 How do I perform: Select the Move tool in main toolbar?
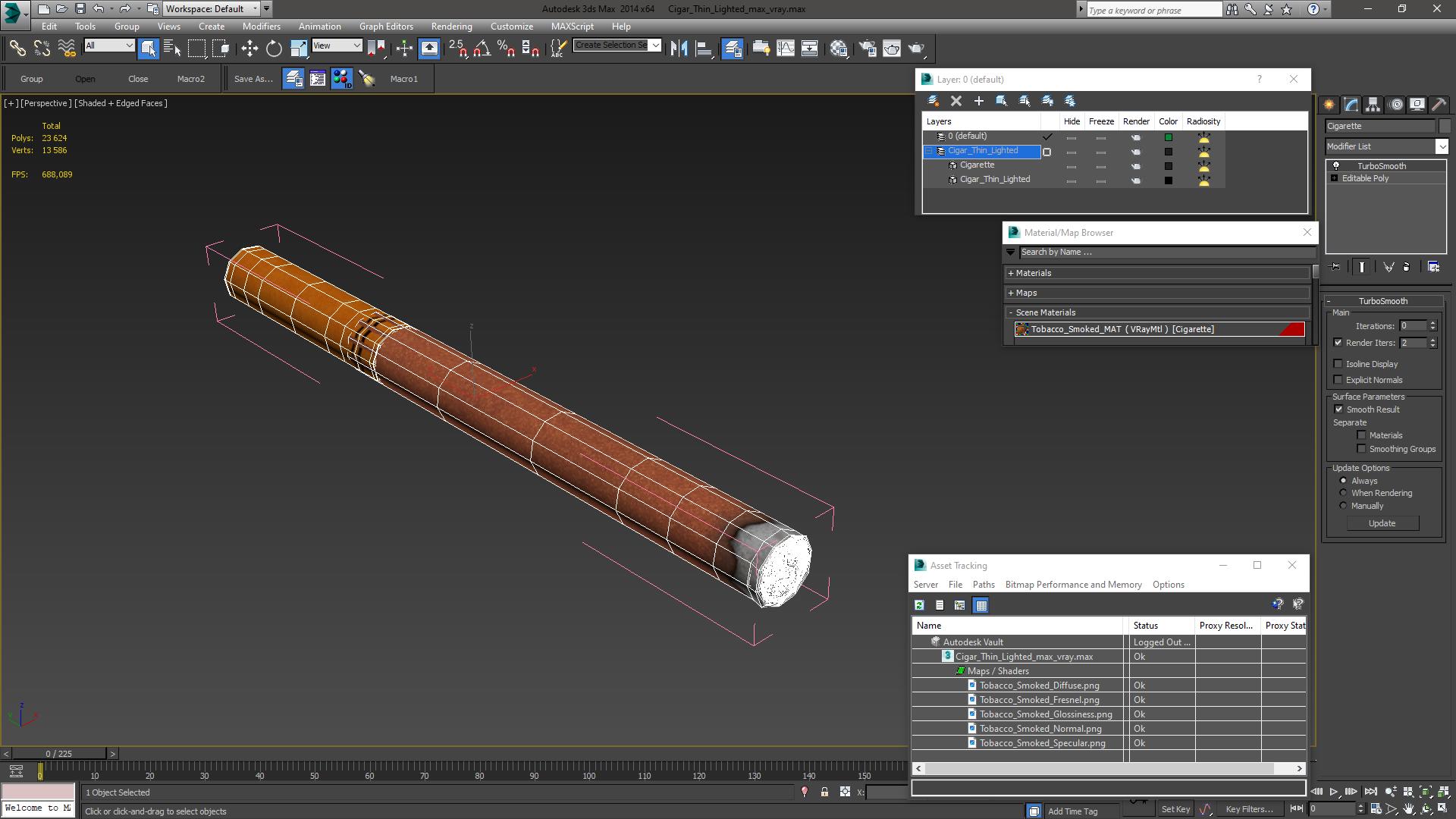click(x=249, y=49)
